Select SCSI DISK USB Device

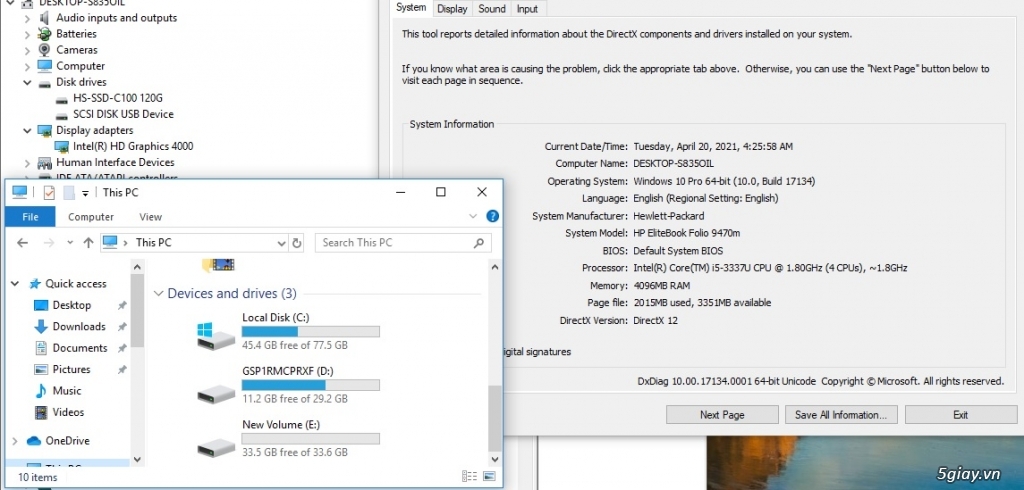[x=123, y=114]
